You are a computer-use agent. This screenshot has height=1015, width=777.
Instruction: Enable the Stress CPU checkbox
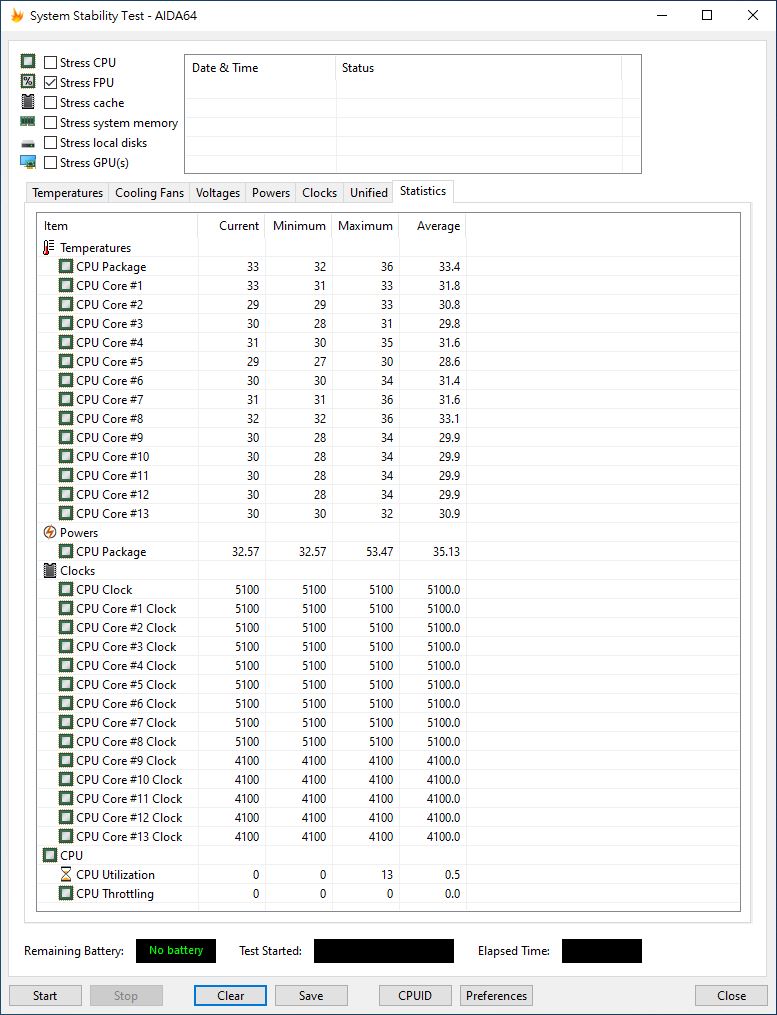coord(50,62)
